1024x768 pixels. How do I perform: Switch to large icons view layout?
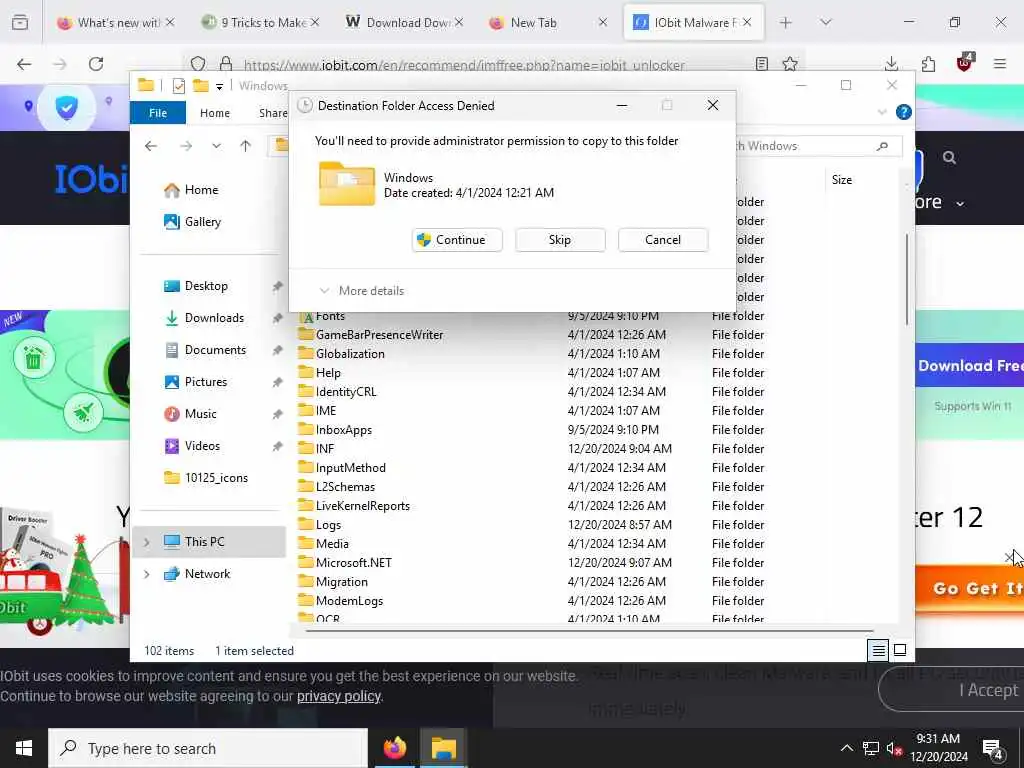(900, 650)
